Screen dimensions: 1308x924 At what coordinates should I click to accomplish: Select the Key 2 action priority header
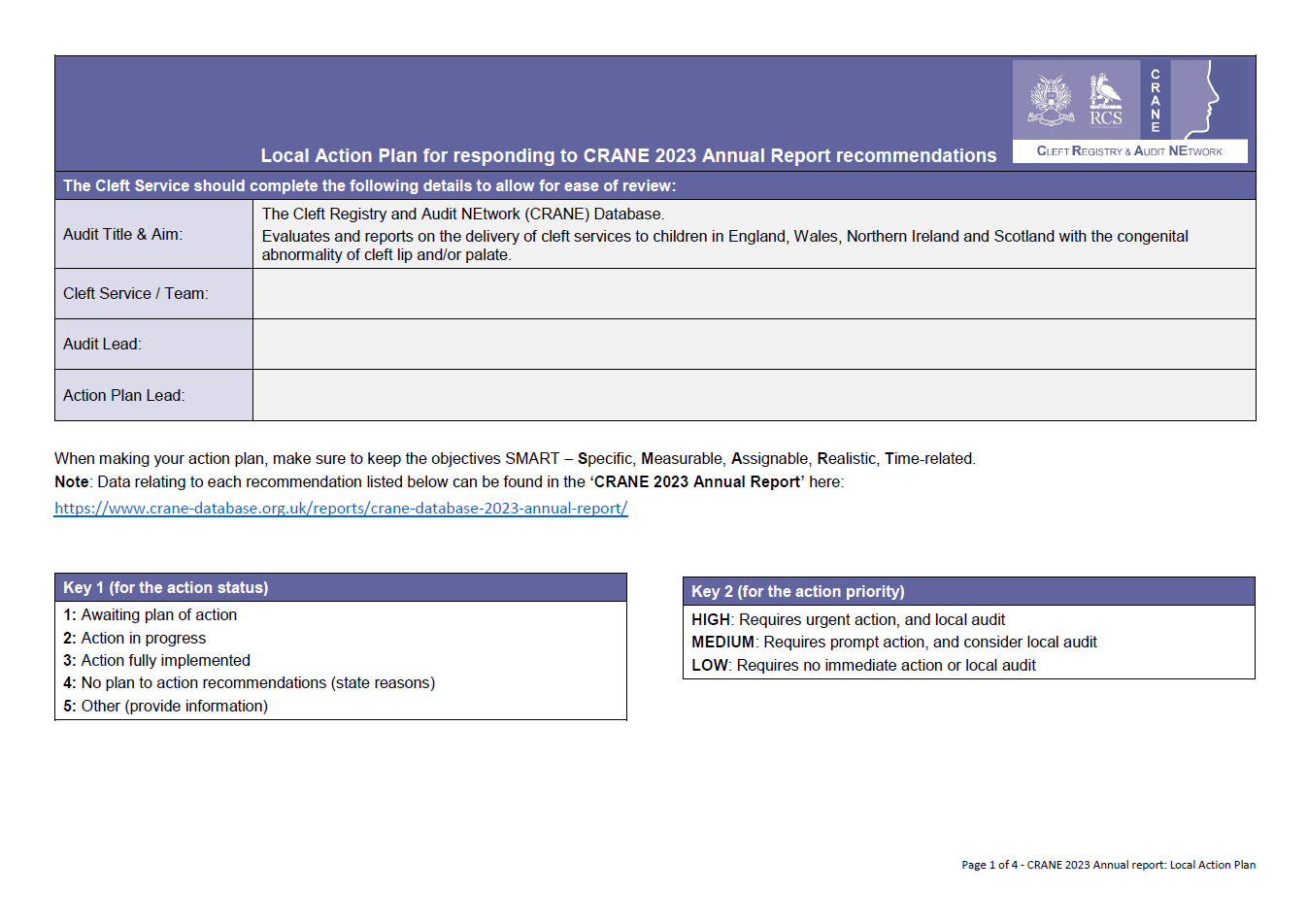click(x=797, y=591)
